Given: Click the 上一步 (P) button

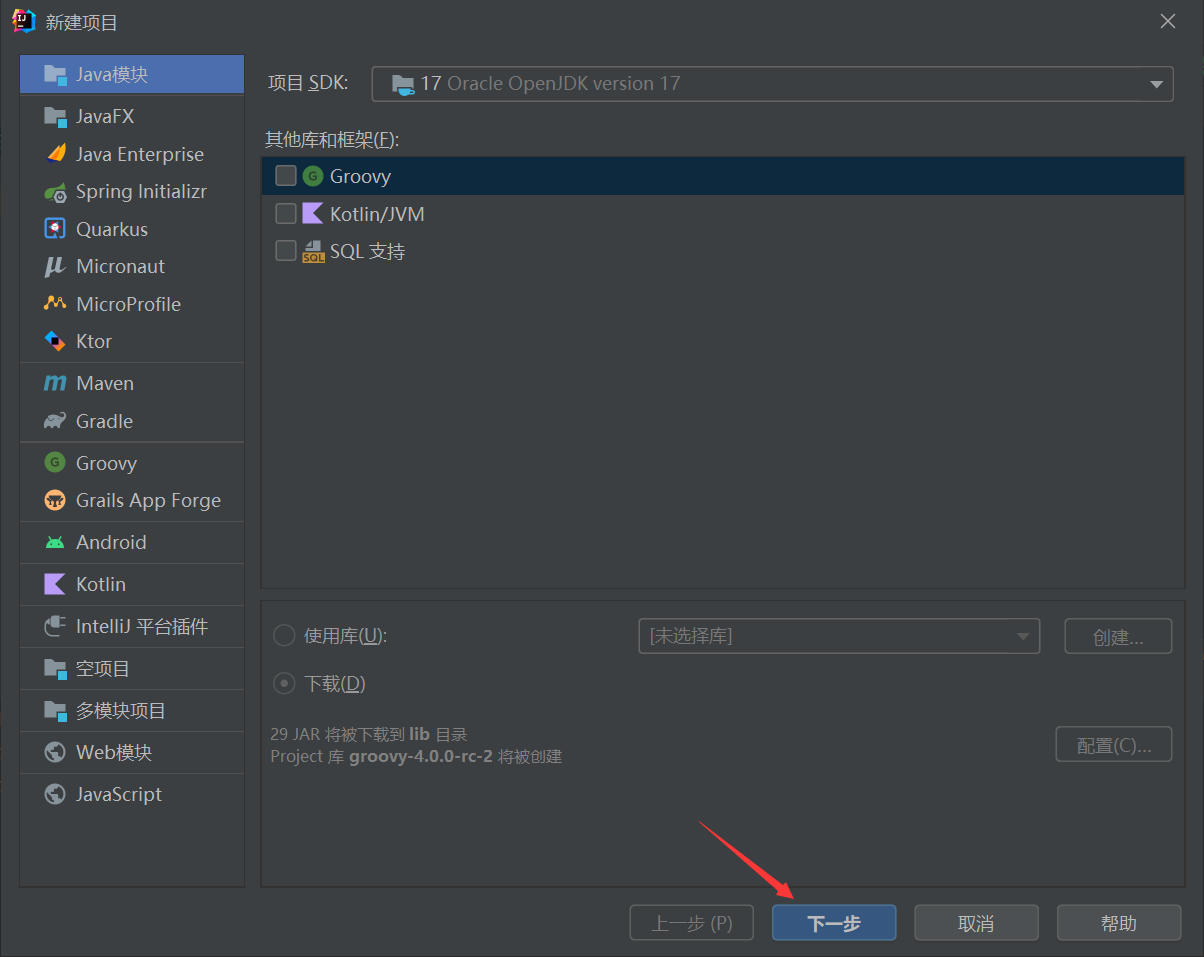Looking at the screenshot, I should 692,923.
